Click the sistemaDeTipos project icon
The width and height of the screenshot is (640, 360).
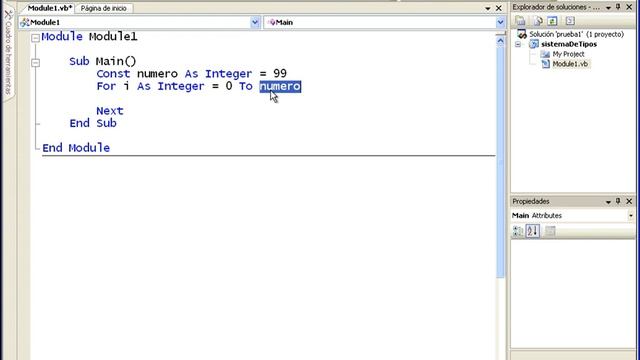(534, 44)
